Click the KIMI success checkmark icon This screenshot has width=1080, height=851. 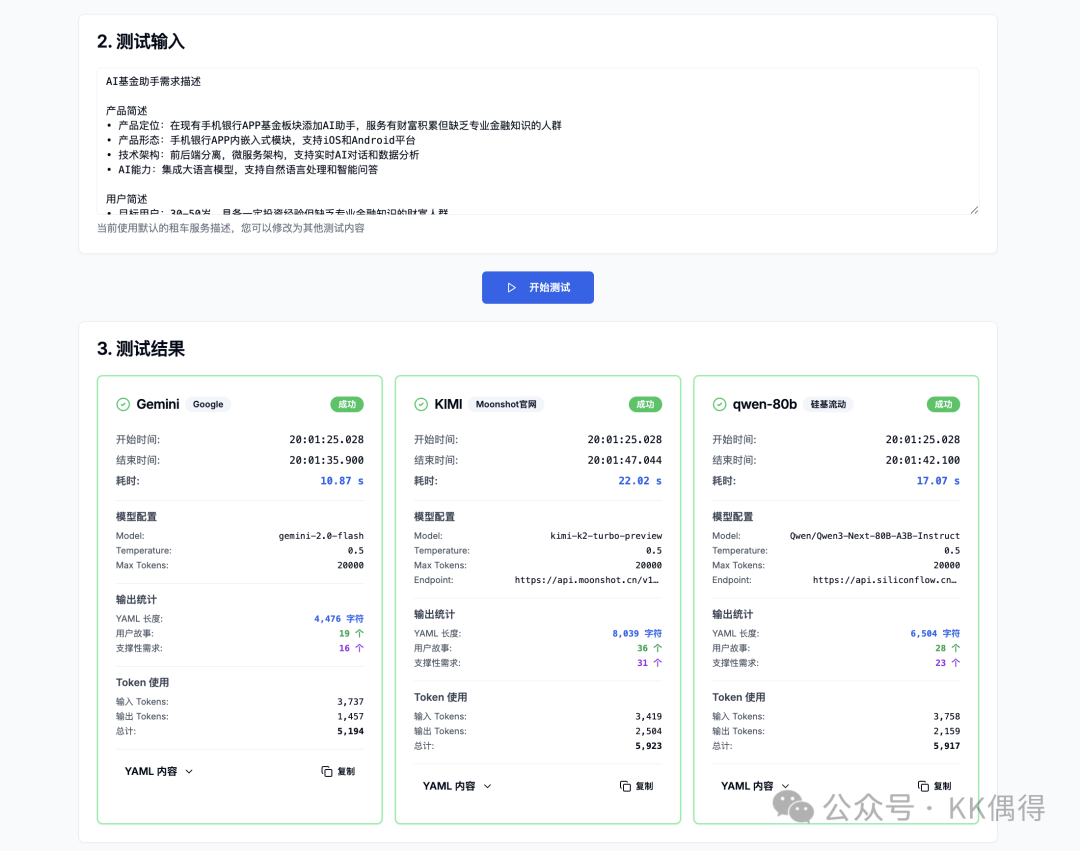[x=421, y=404]
